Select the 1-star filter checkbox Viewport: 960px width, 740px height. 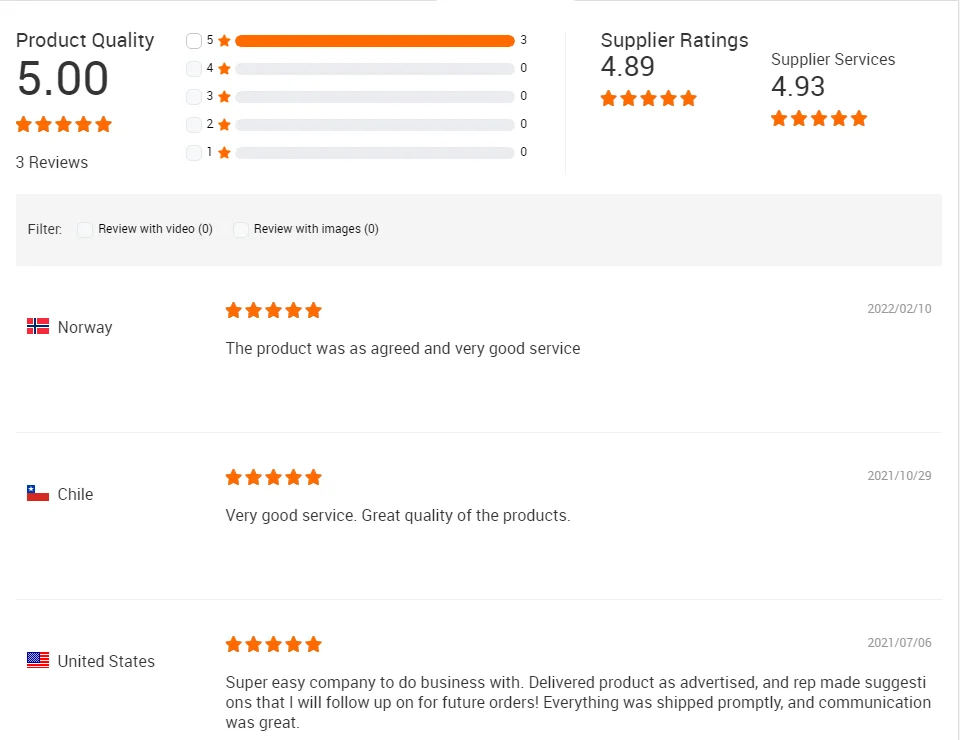[194, 153]
